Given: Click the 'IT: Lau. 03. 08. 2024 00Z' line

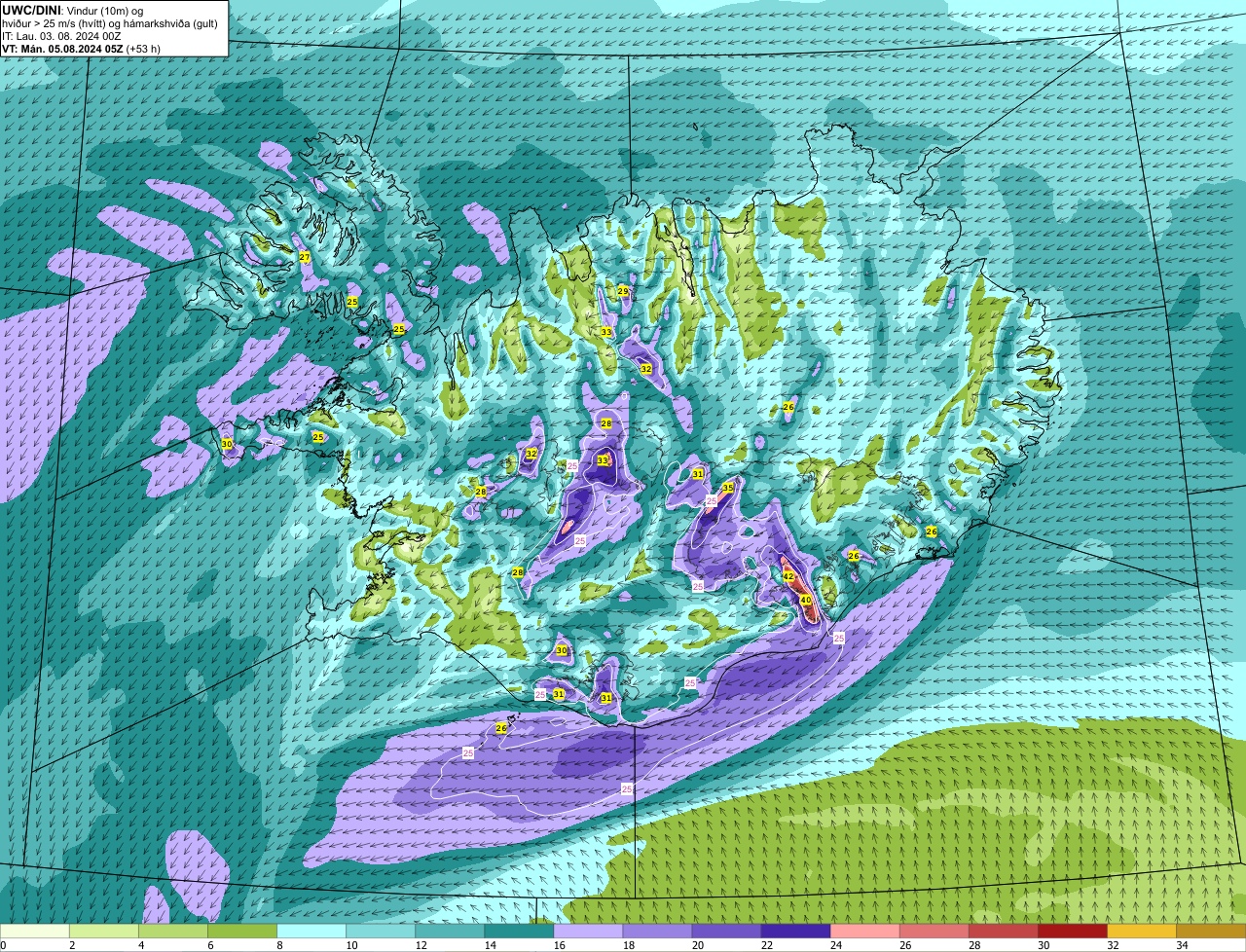Looking at the screenshot, I should pos(61,35).
